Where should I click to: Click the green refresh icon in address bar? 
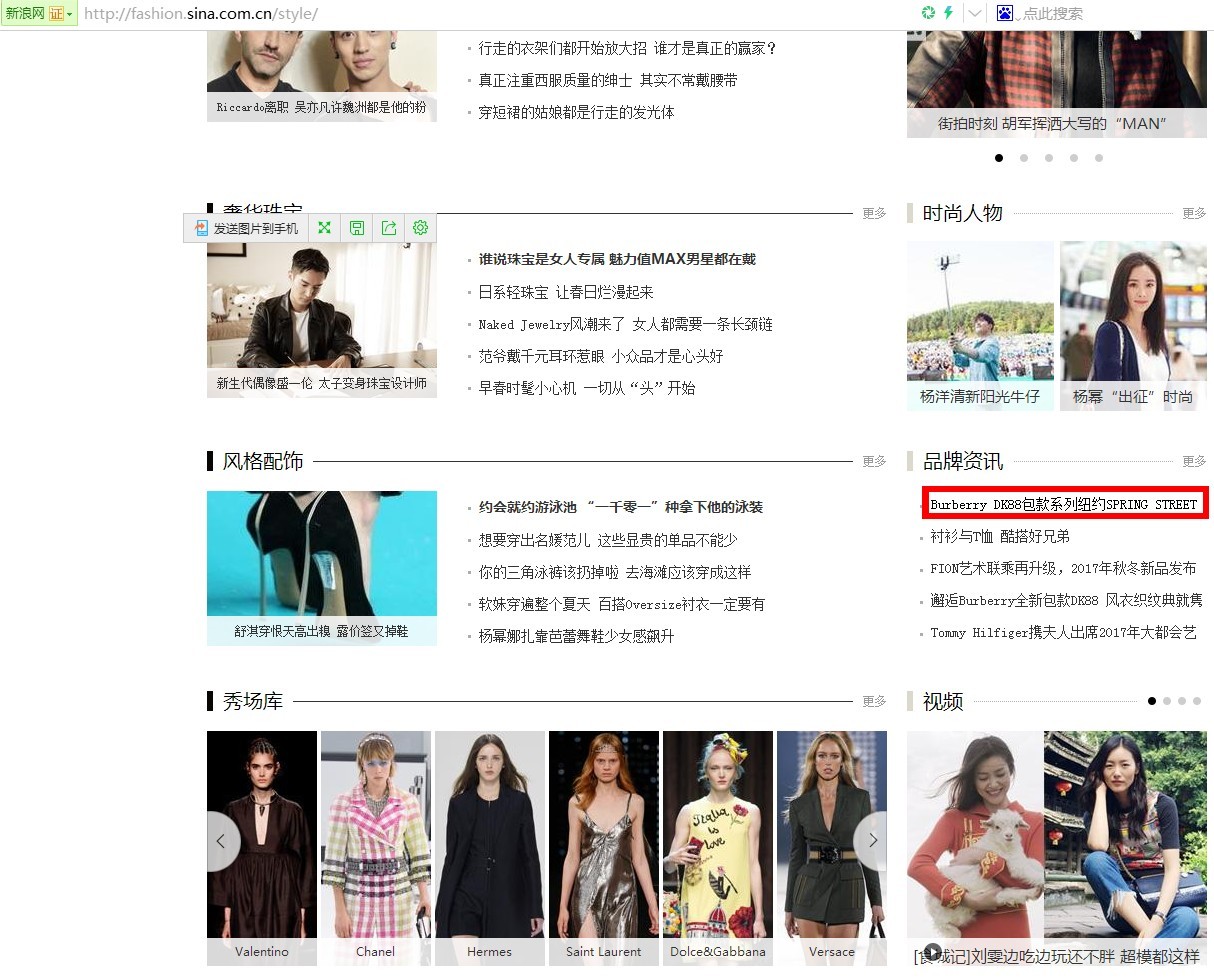click(928, 13)
